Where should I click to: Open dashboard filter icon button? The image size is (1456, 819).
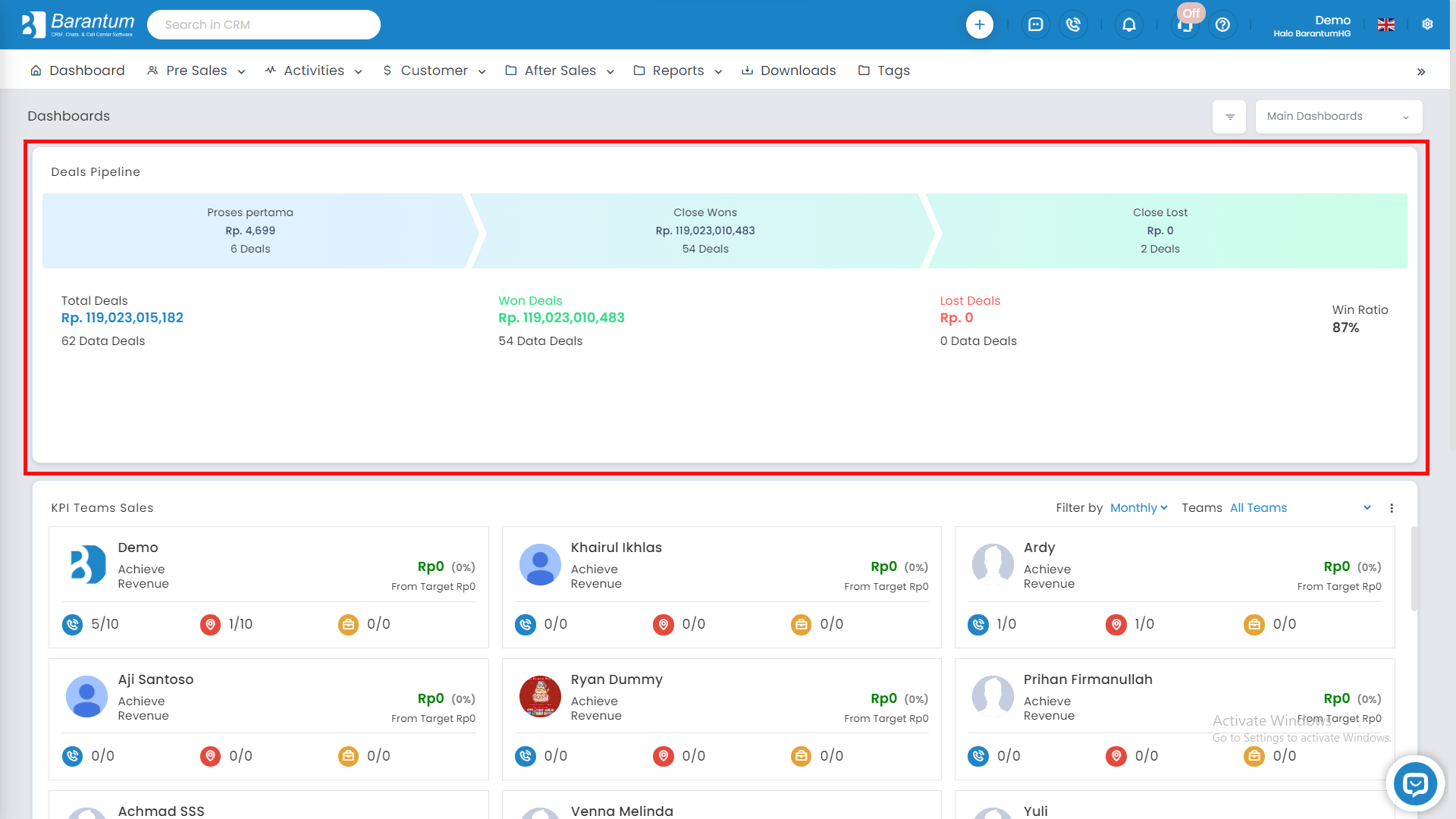tap(1229, 117)
